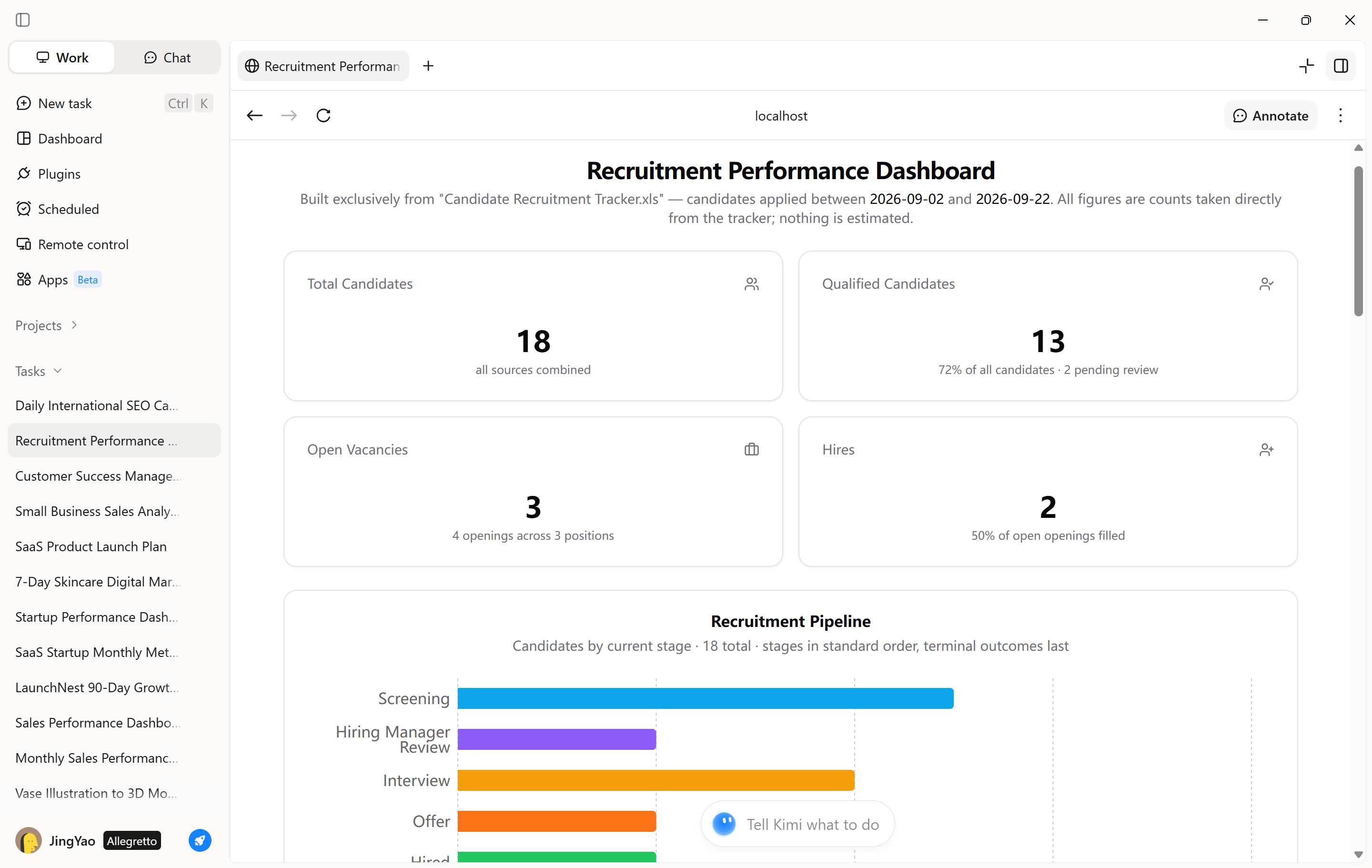Viewport: 1372px width, 868px height.
Task: Click the plus icon at top right
Action: pos(1306,66)
